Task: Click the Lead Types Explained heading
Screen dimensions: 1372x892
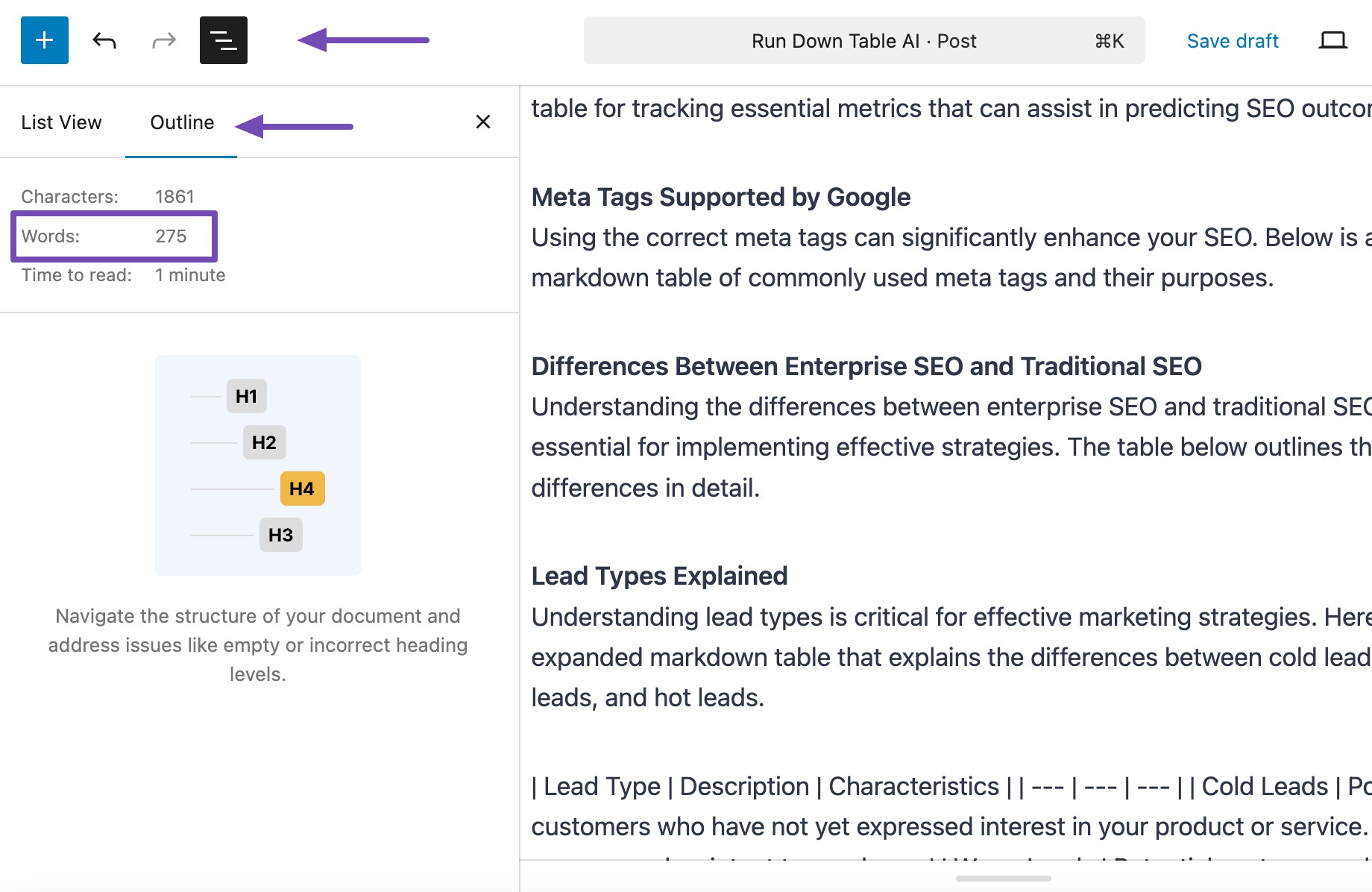Action: coord(659,576)
